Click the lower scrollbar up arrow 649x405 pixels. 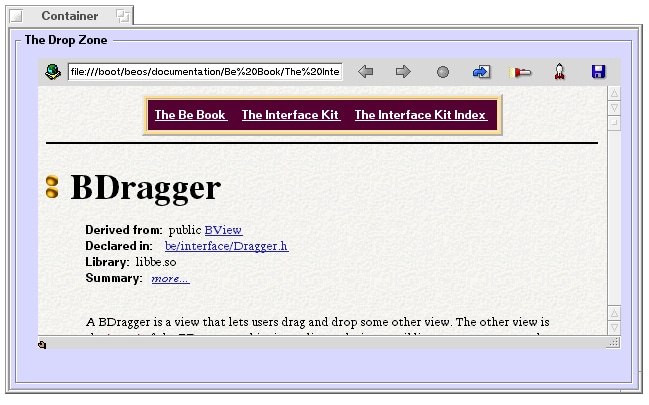[614, 313]
